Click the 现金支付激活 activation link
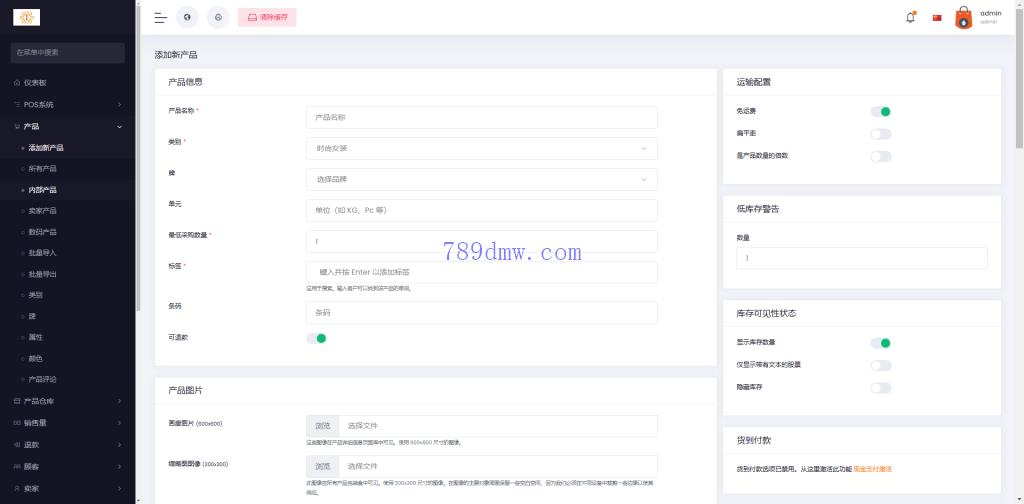Screen dimensions: 1024x504 tap(872, 468)
